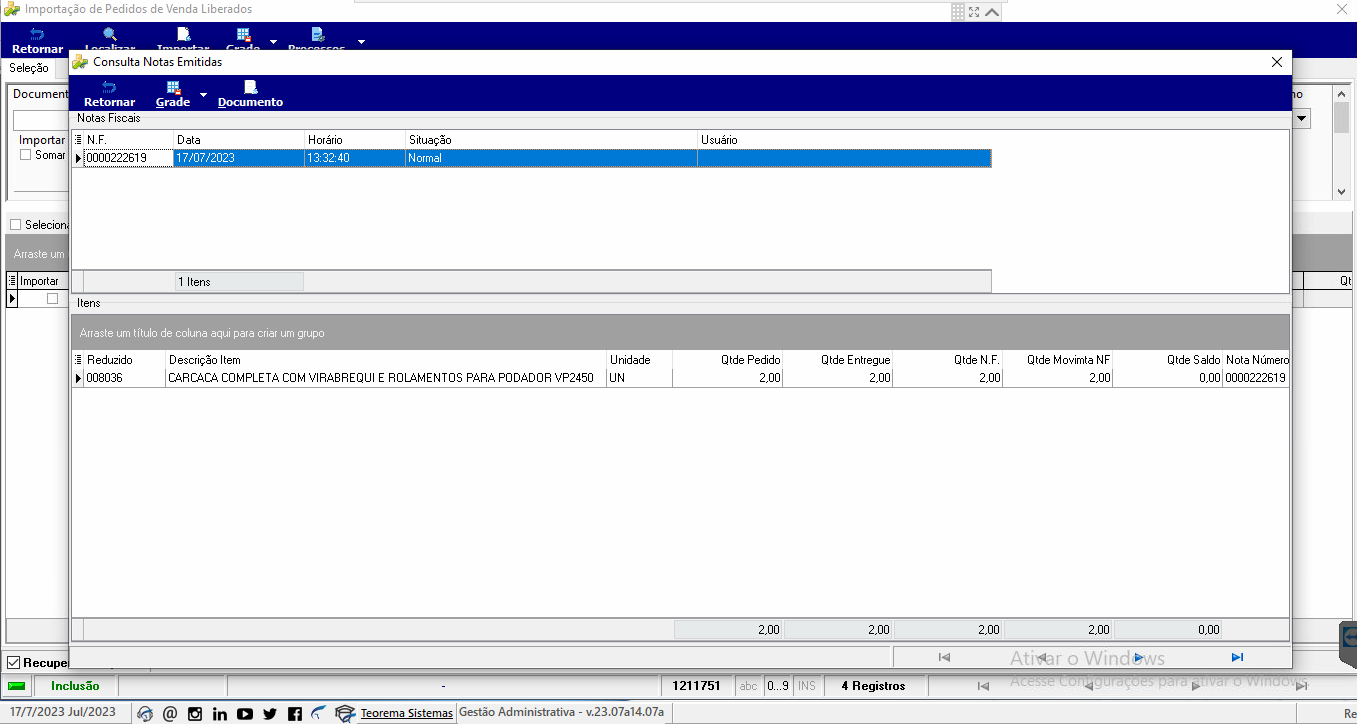The image size is (1358, 728).
Task: Click the Descrição Item column header
Action: (x=386, y=360)
